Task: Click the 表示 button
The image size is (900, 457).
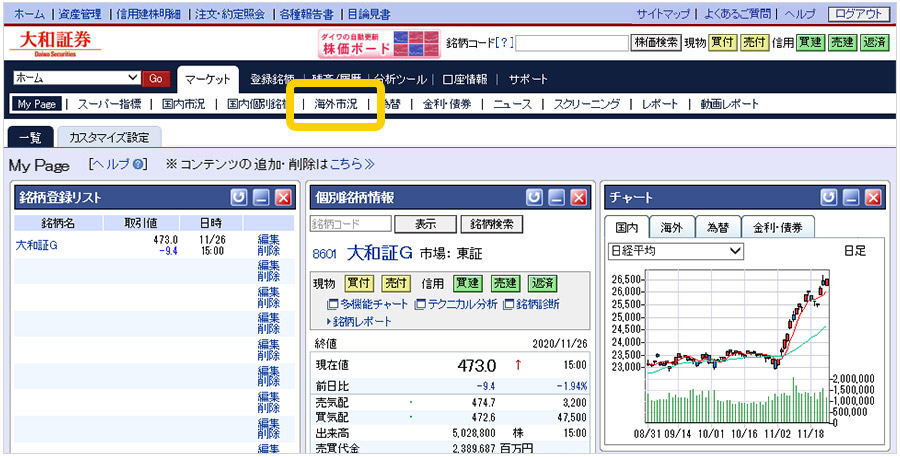Action: pyautogui.click(x=425, y=224)
